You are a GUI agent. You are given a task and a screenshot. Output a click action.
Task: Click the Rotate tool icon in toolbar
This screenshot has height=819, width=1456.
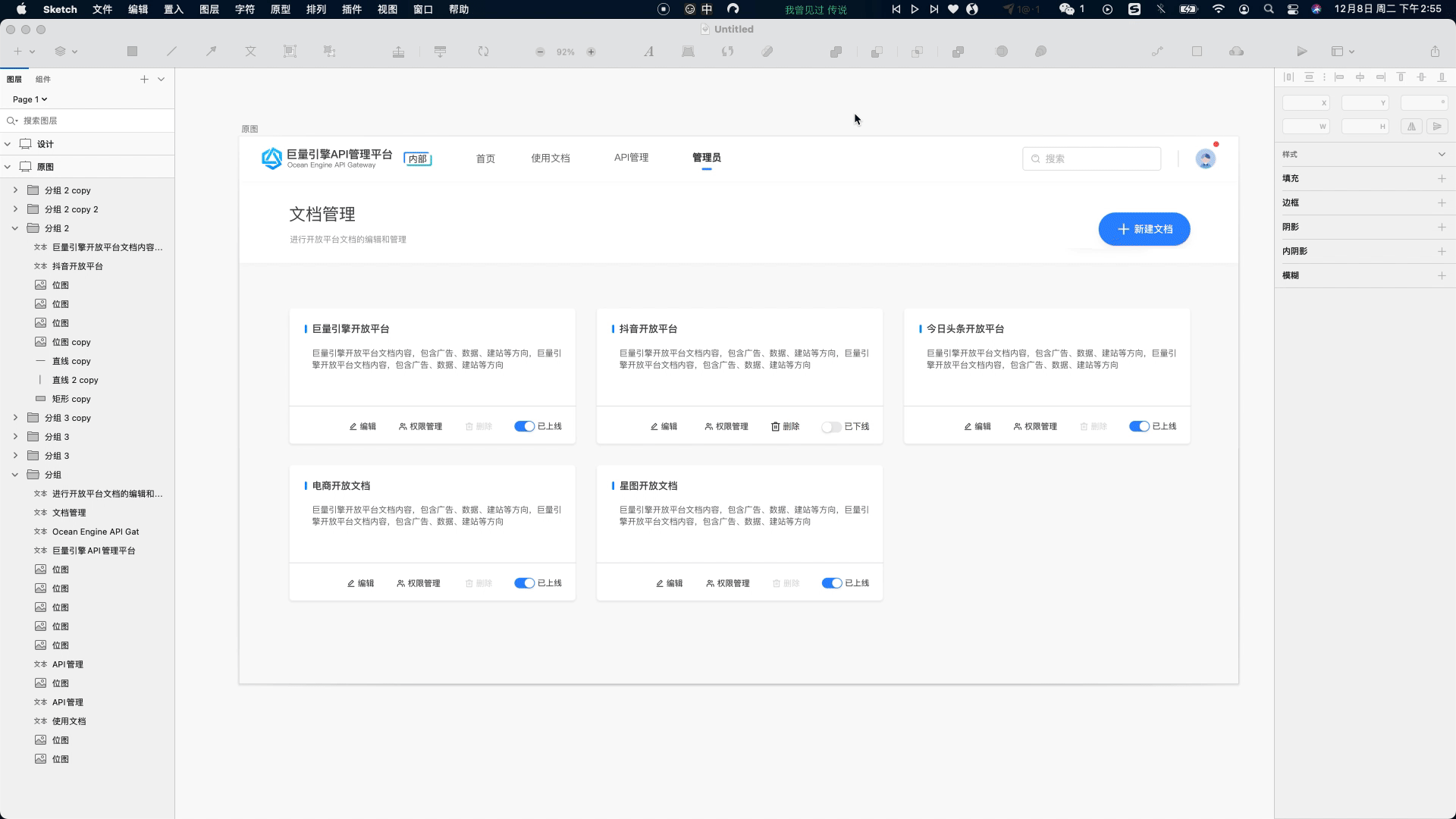click(483, 52)
